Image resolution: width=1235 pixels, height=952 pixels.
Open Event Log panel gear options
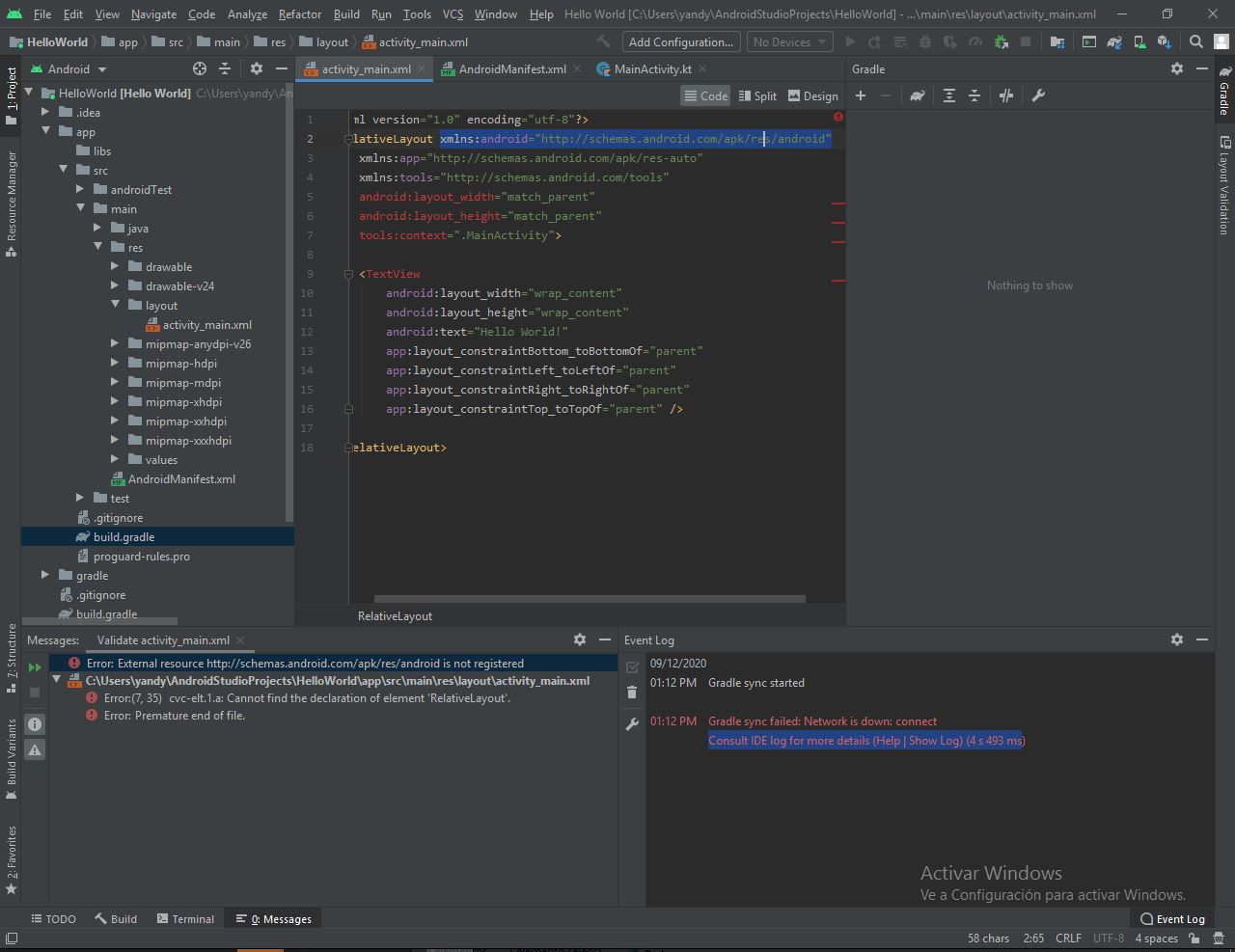(x=1176, y=639)
